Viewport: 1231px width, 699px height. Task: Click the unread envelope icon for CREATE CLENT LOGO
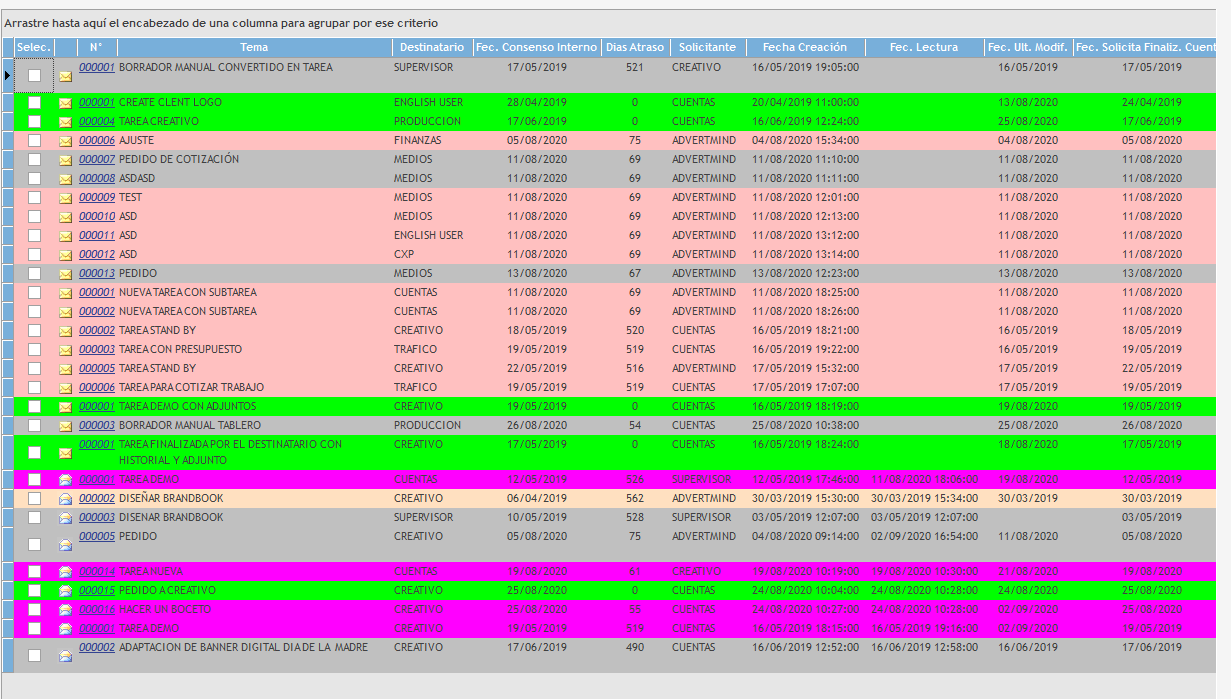[66, 103]
